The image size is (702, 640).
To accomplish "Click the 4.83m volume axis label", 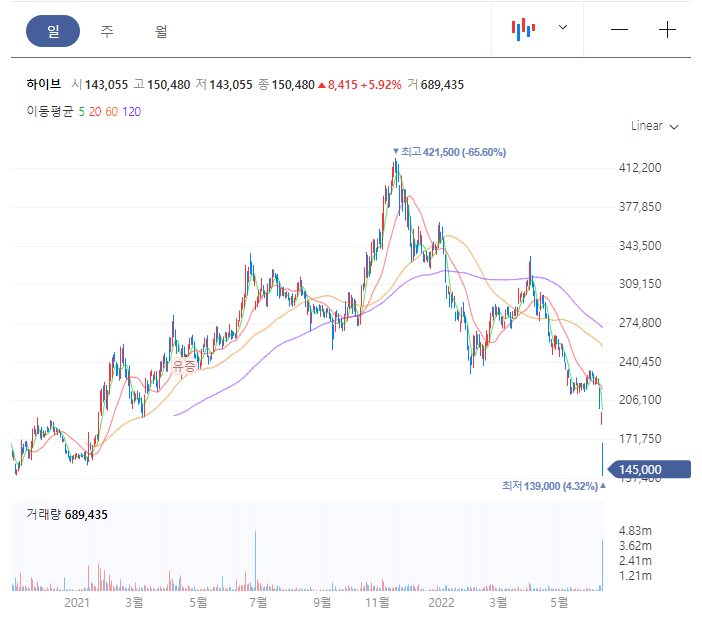I will coord(635,531).
